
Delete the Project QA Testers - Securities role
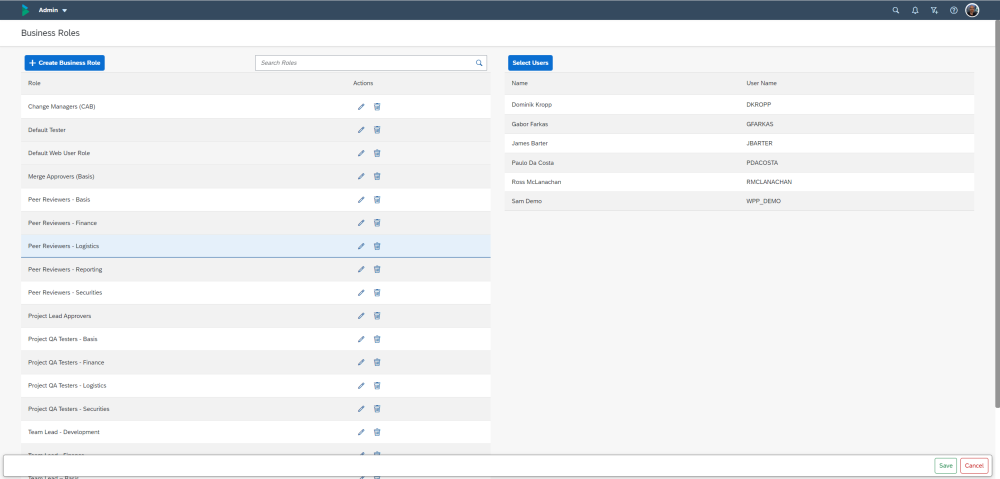tap(377, 409)
